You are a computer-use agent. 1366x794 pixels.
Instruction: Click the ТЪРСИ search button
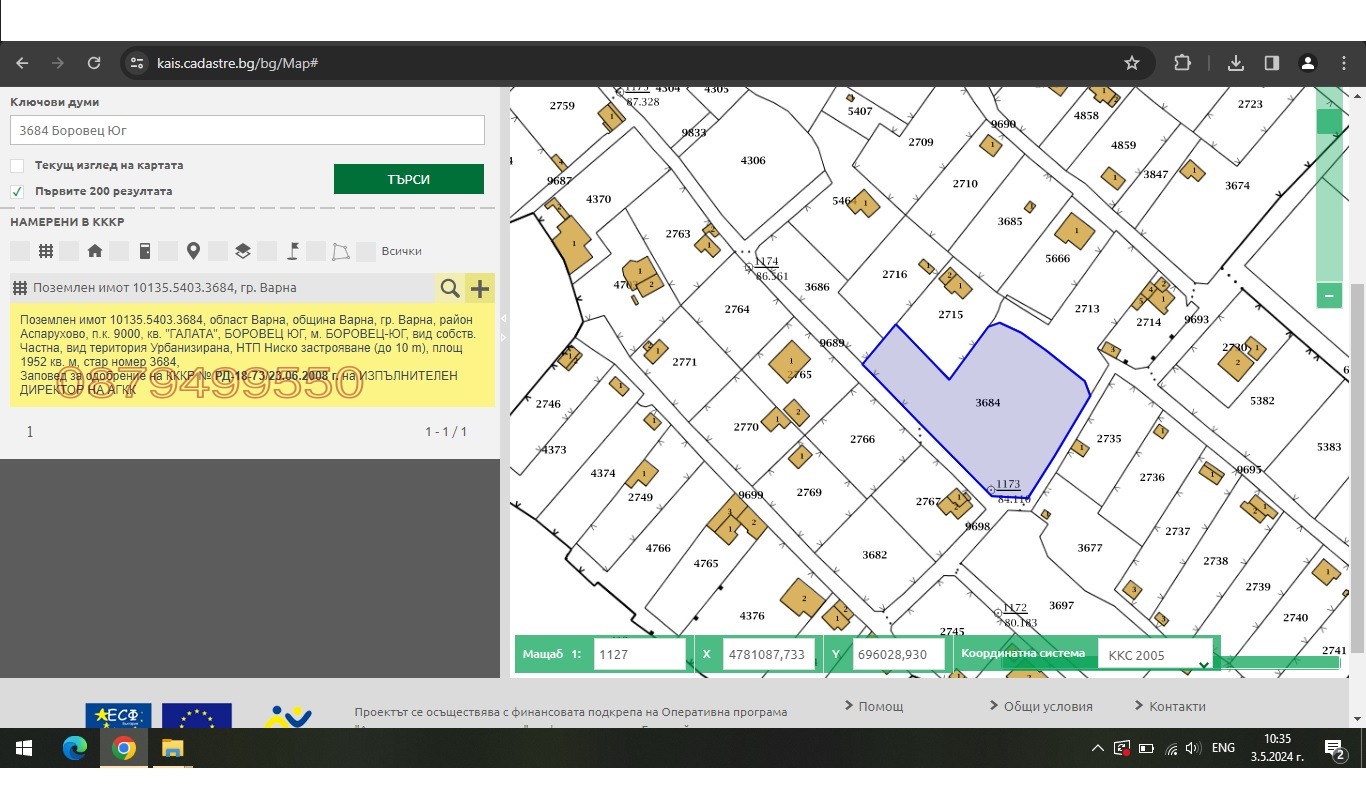coord(409,179)
